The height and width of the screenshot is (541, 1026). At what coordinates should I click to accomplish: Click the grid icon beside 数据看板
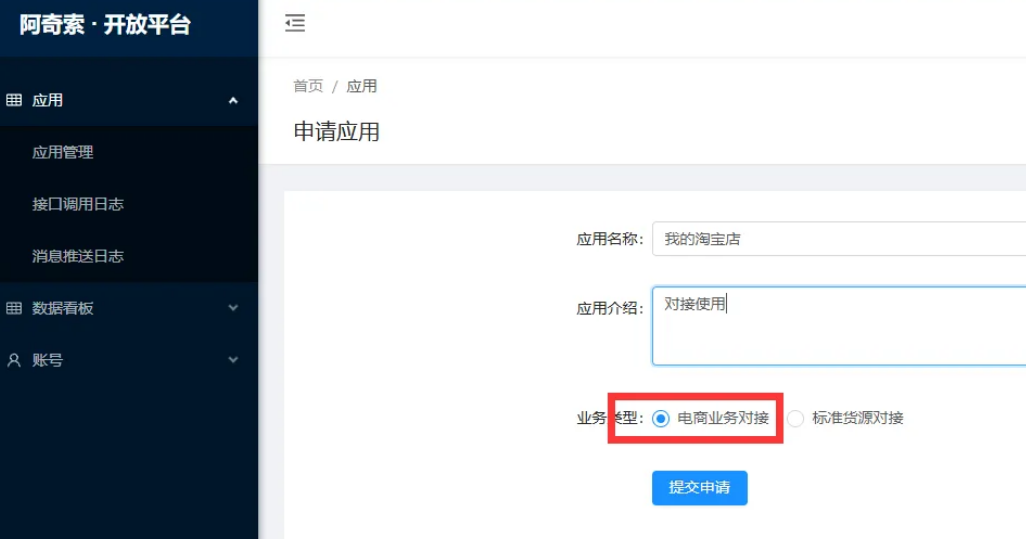(14, 308)
